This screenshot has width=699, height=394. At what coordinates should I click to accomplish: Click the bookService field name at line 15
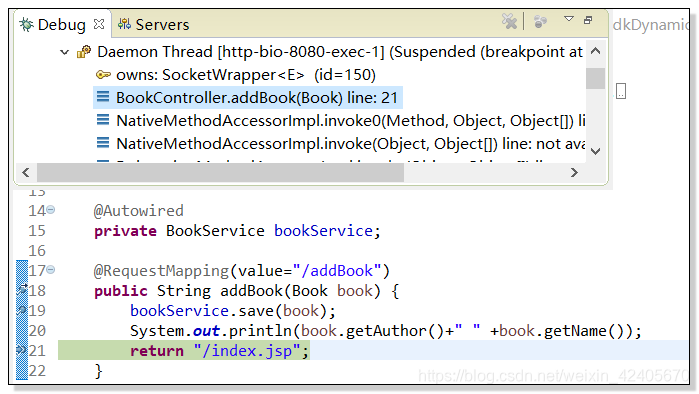point(323,231)
